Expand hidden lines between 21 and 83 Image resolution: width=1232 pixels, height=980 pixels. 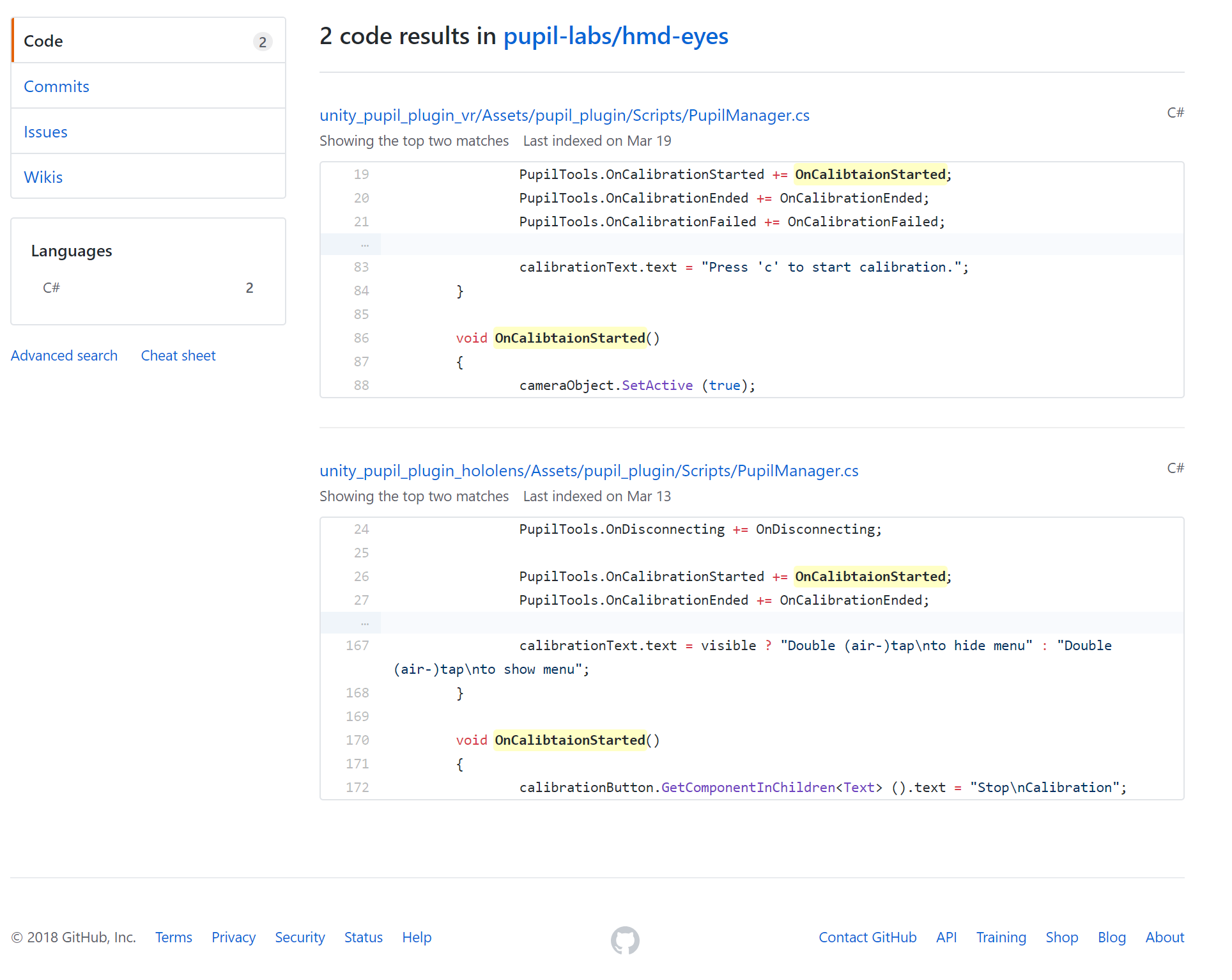[x=351, y=244]
